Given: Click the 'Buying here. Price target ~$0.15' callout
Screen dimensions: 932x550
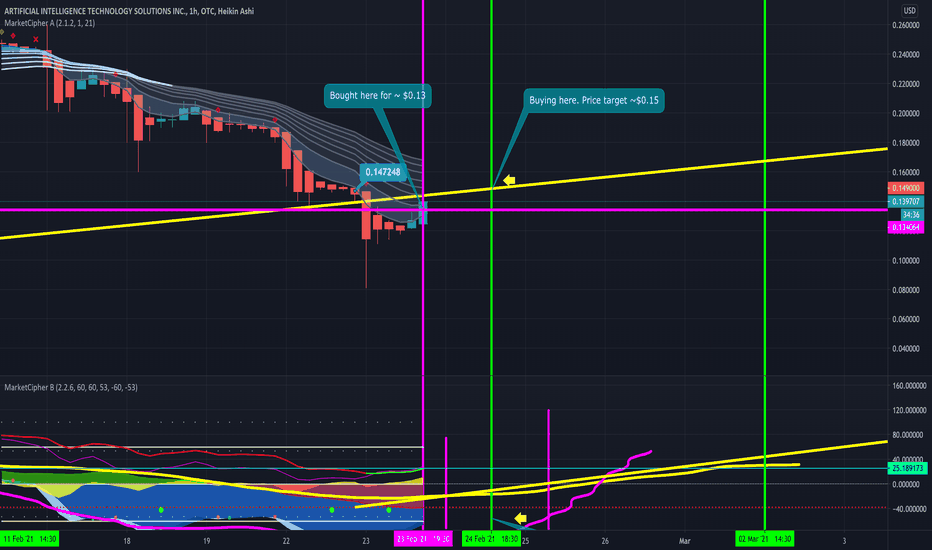Looking at the screenshot, I should point(594,100).
